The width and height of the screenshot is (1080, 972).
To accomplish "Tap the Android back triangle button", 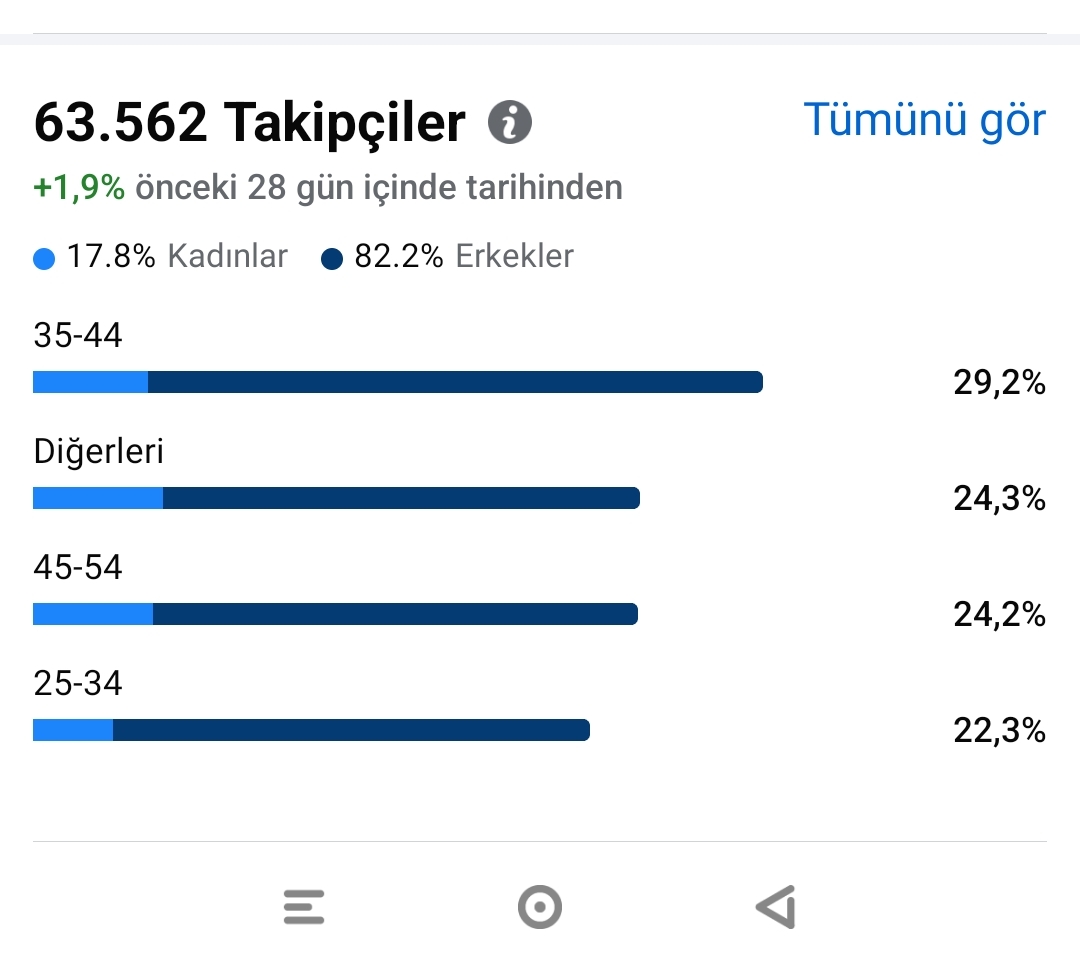I will (776, 907).
